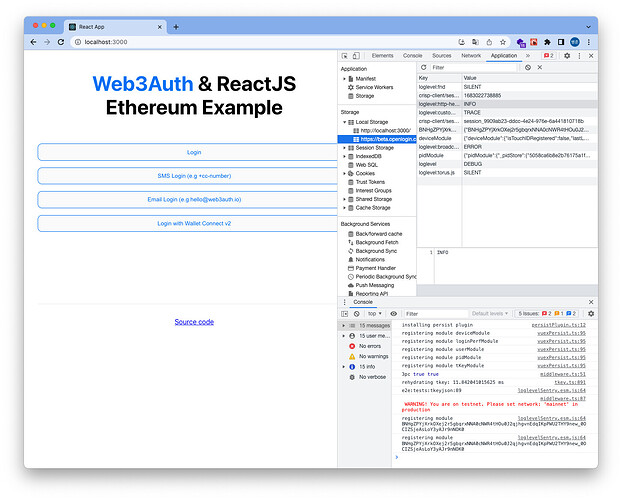Click the Login button
The image size is (622, 500).
[187, 152]
